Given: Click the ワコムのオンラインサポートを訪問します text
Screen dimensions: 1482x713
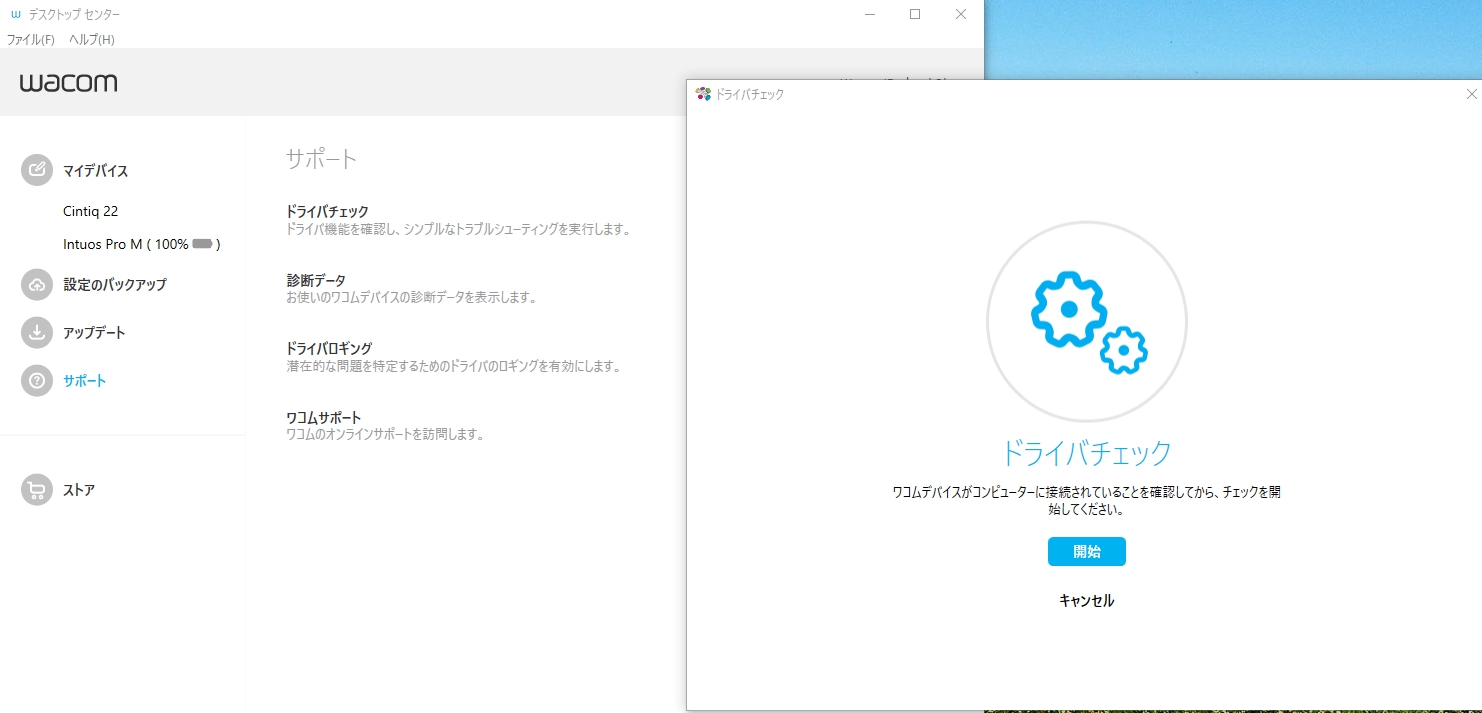Looking at the screenshot, I should (x=385, y=434).
